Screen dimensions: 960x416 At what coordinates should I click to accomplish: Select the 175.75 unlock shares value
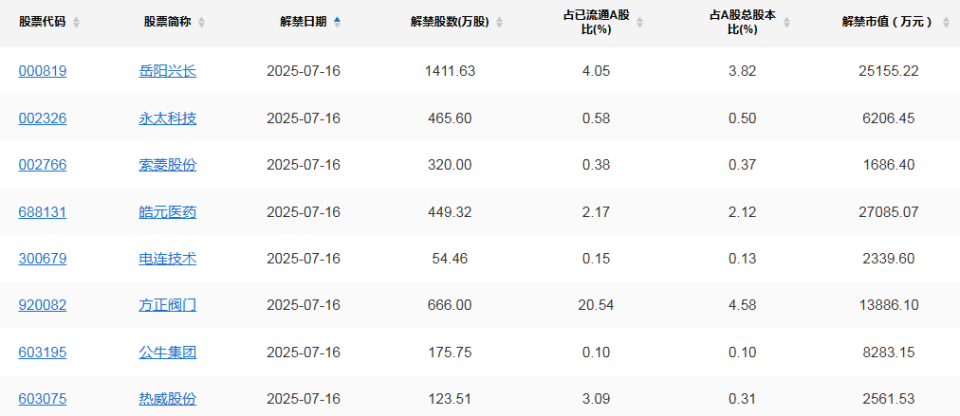pos(450,352)
